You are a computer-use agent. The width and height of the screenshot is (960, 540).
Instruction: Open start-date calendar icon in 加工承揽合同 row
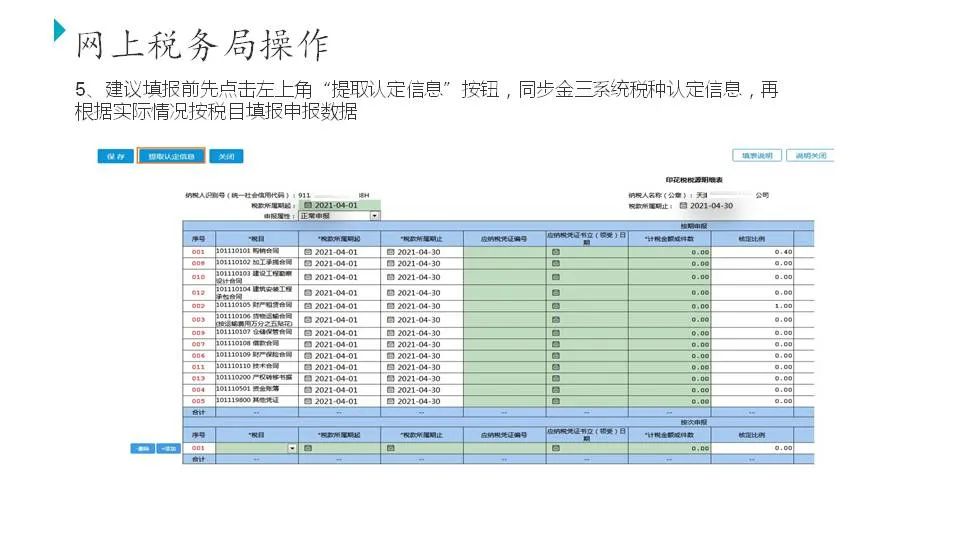tap(308, 263)
